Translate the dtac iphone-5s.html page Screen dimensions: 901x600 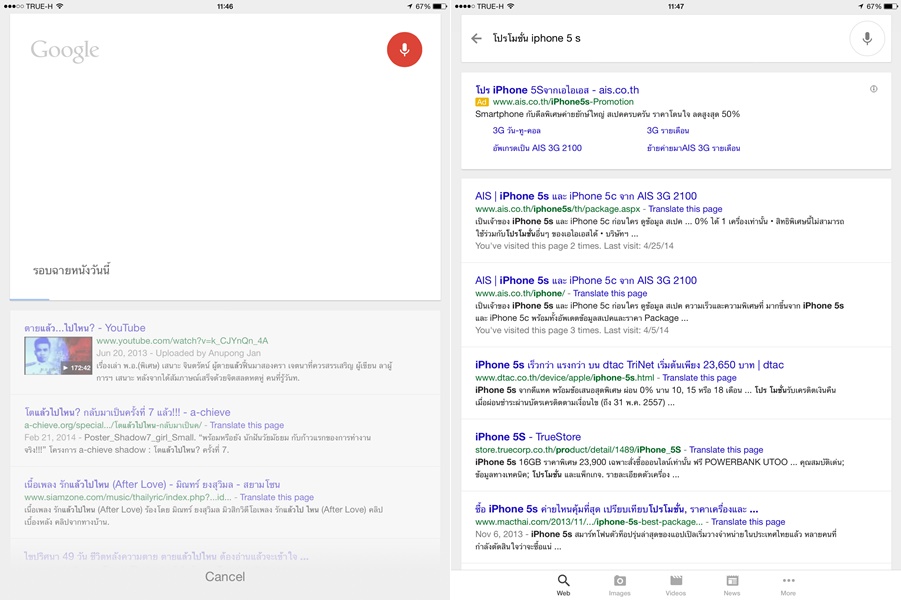click(699, 378)
